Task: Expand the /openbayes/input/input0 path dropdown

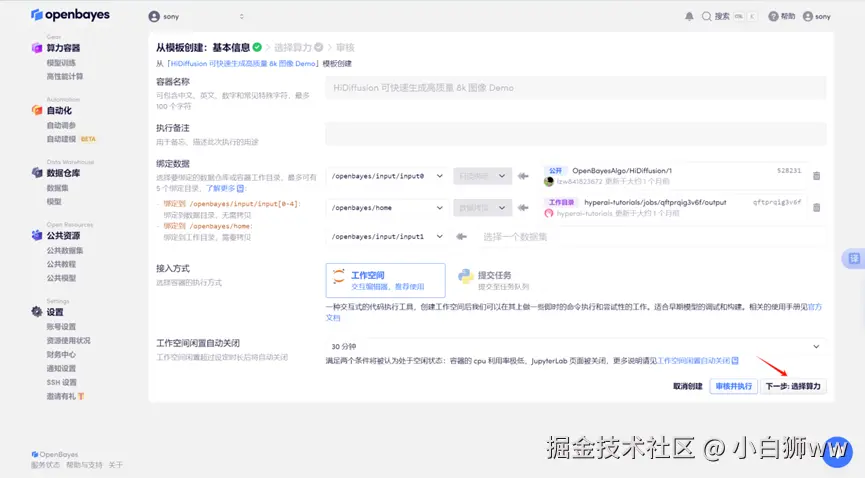Action: pos(387,176)
